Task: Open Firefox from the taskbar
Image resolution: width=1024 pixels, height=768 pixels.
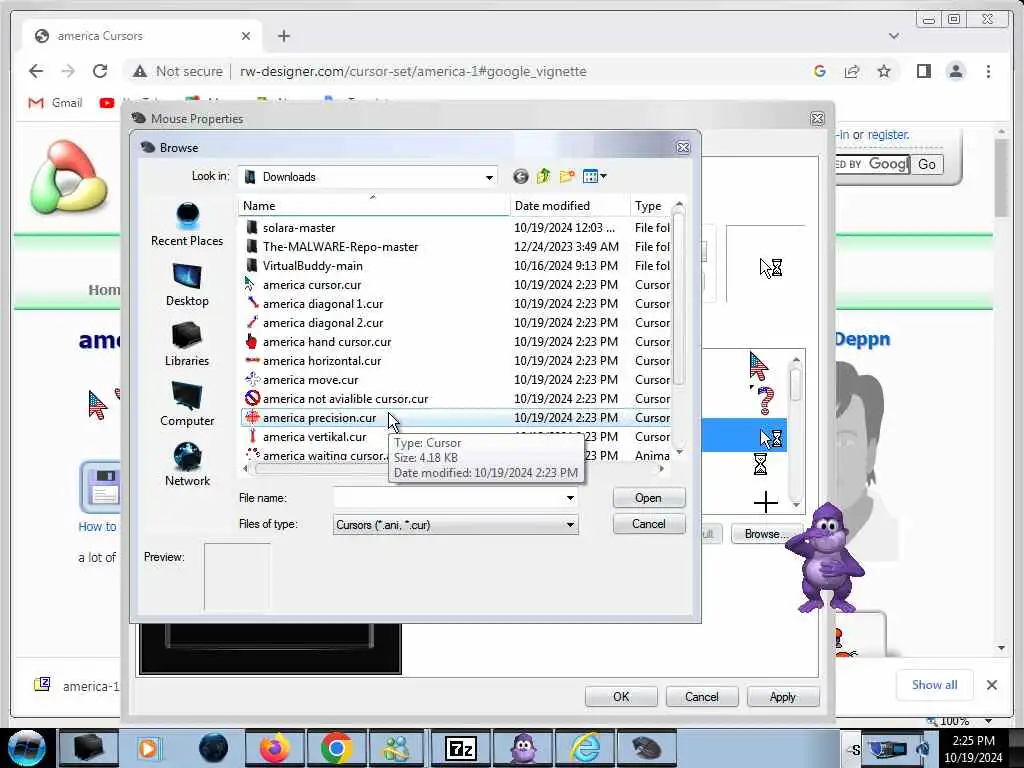Action: (274, 748)
